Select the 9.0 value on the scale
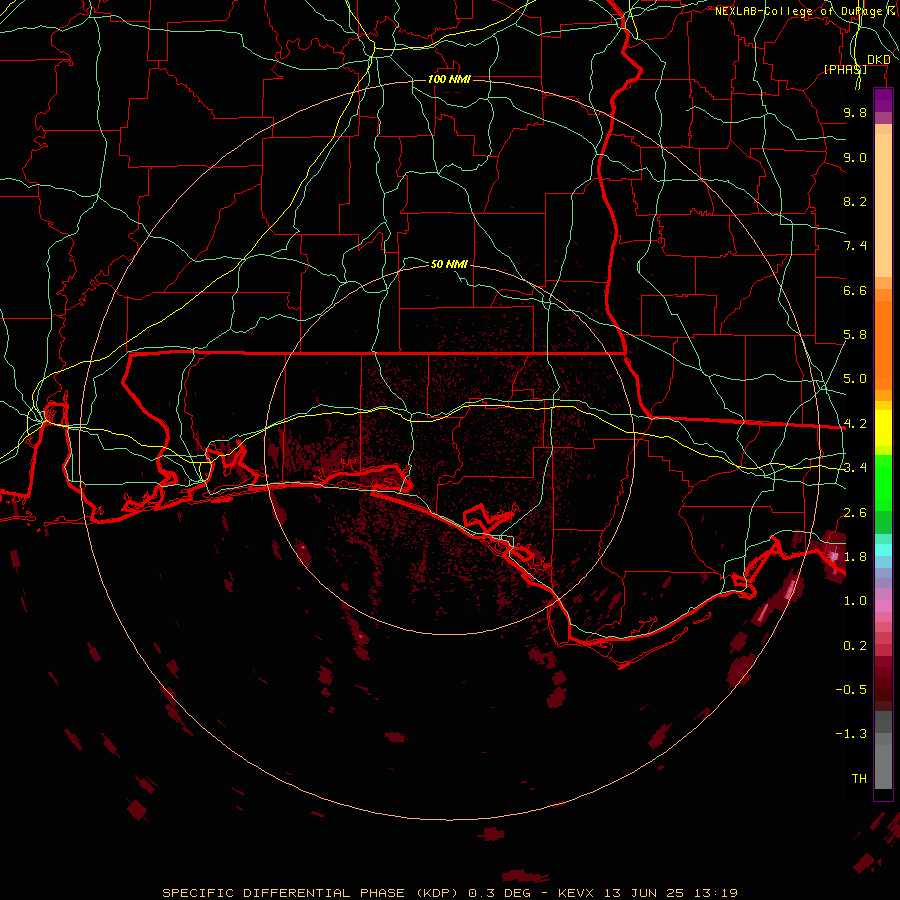900x900 pixels. coord(855,157)
